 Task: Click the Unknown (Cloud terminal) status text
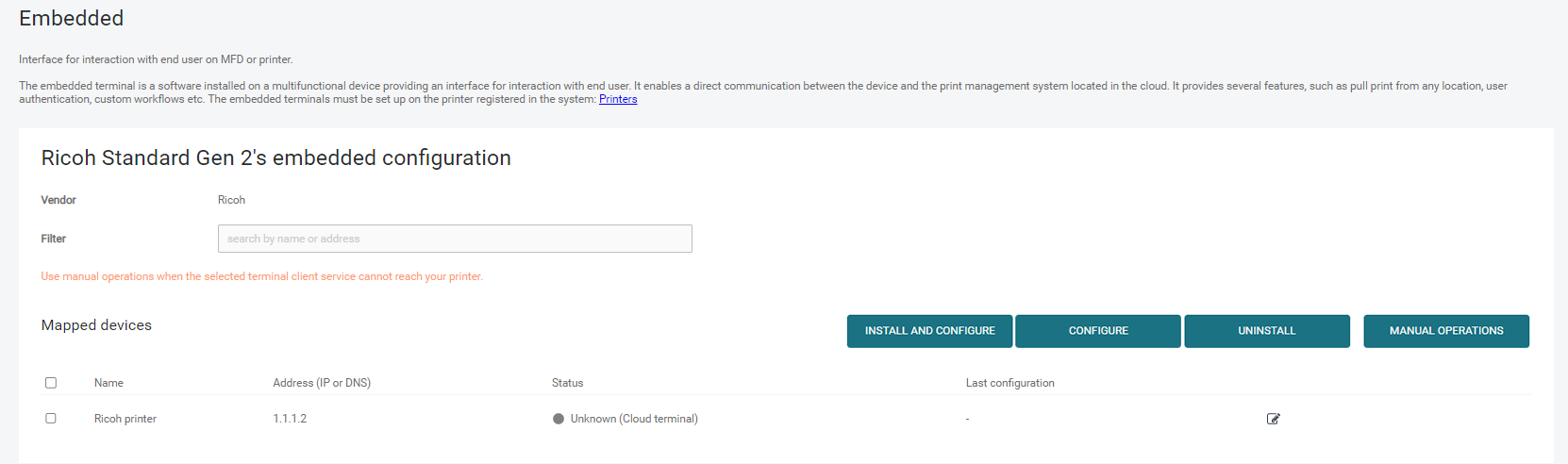[x=634, y=419]
